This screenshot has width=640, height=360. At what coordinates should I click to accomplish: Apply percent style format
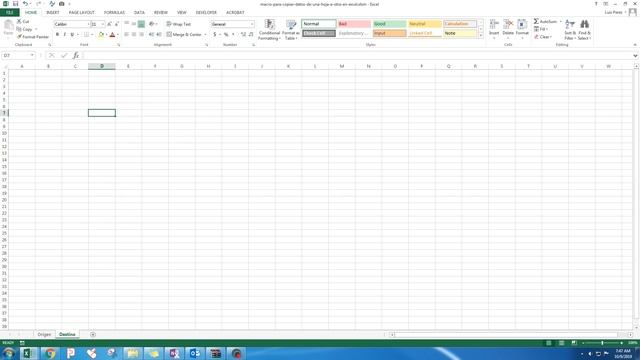(226, 35)
